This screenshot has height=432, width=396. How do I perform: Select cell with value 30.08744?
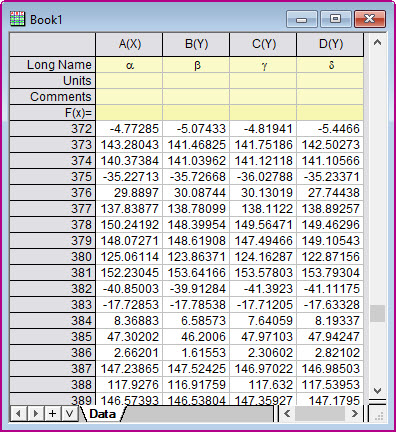(196, 193)
